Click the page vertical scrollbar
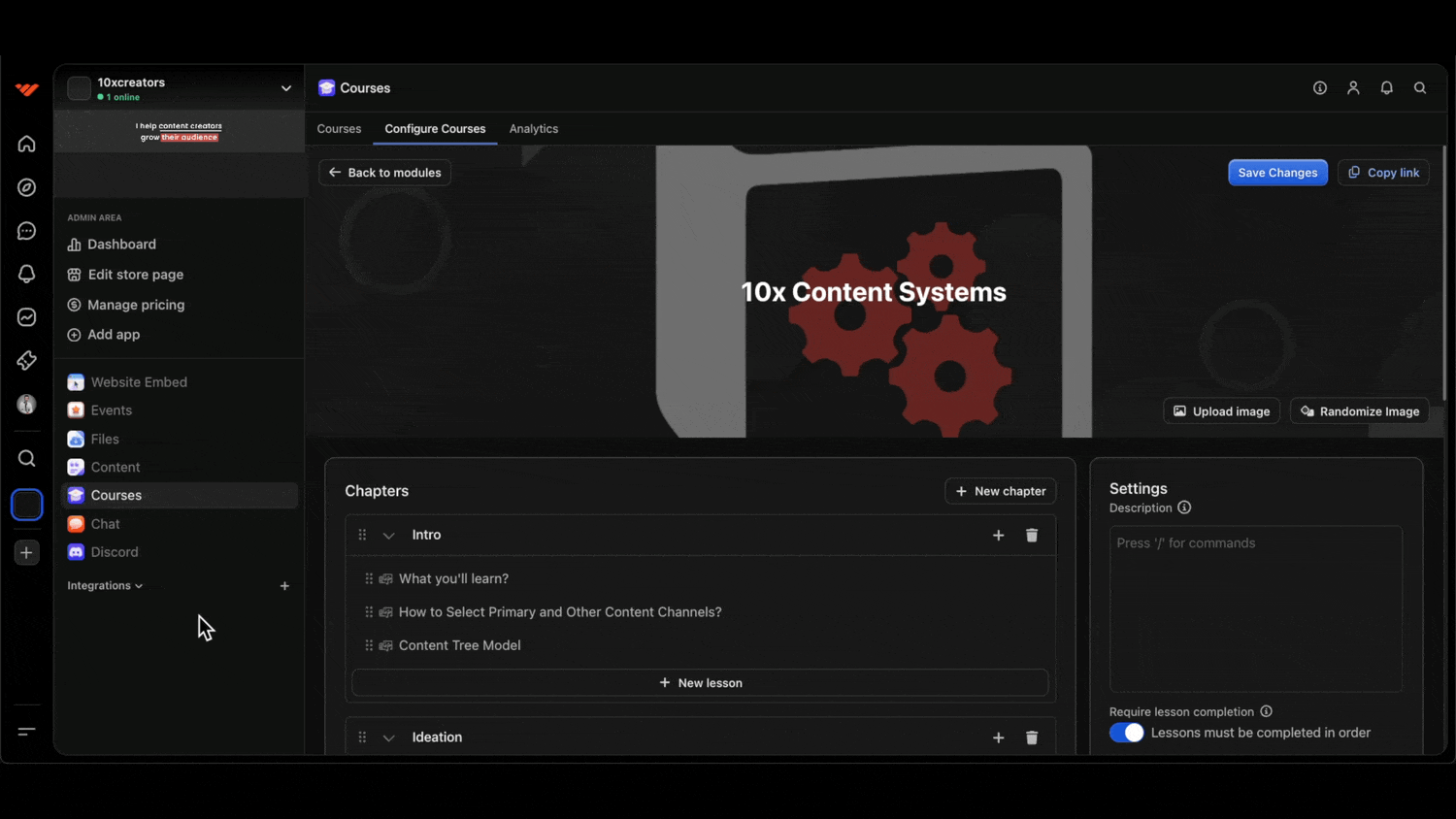 pyautogui.click(x=1444, y=273)
